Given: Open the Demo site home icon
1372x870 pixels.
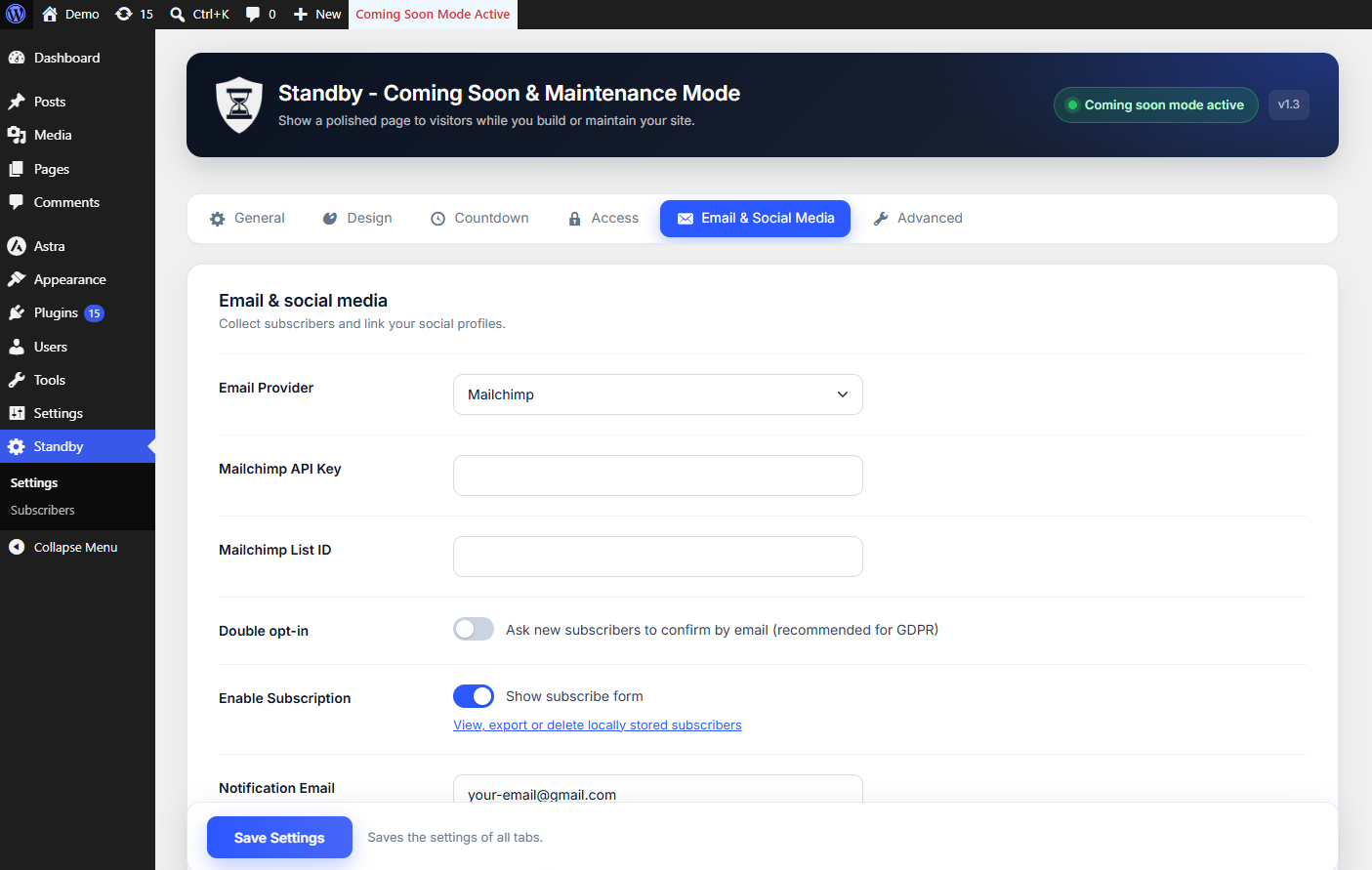Looking at the screenshot, I should coord(50,14).
